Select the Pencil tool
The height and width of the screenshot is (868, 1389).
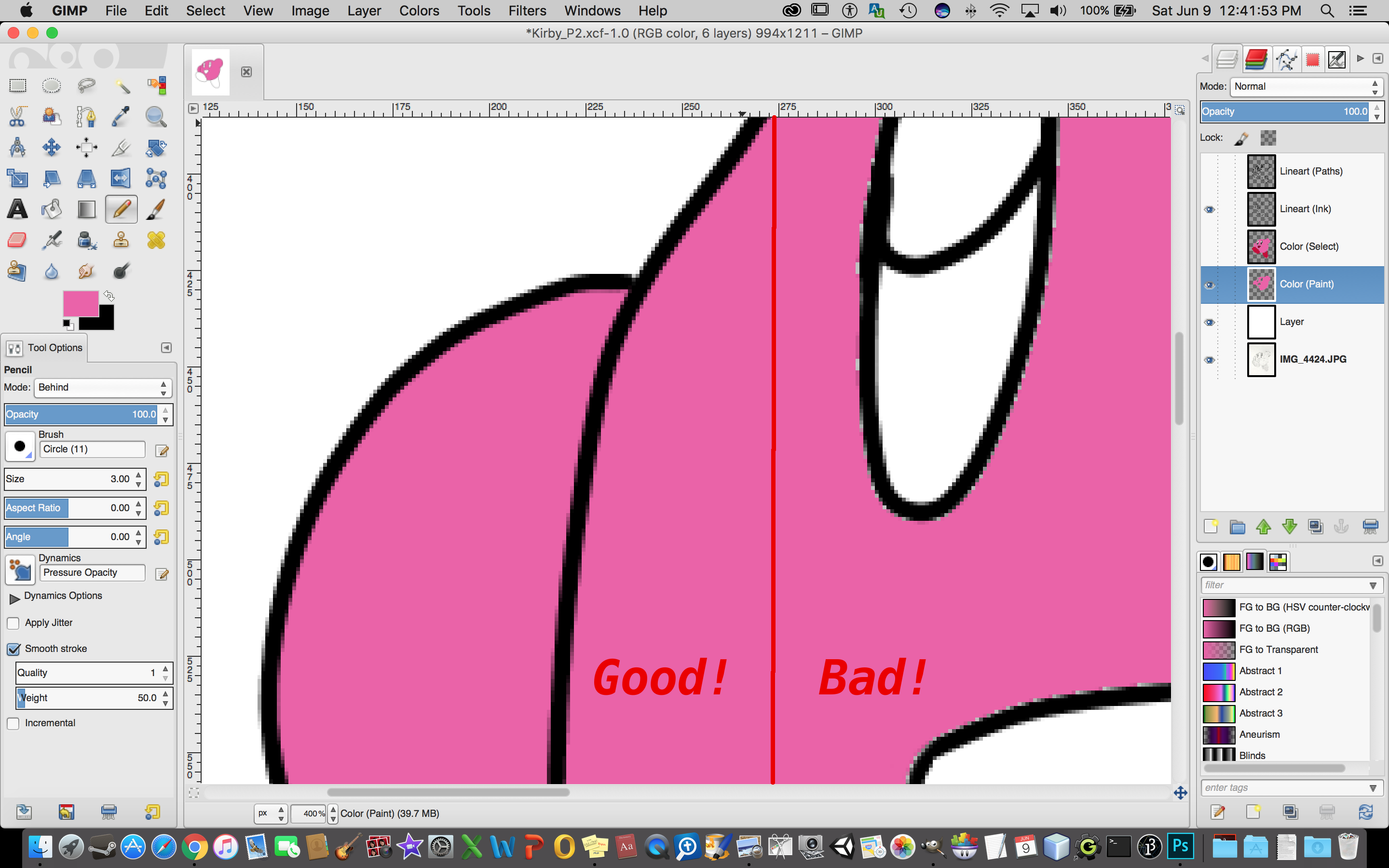tap(121, 209)
